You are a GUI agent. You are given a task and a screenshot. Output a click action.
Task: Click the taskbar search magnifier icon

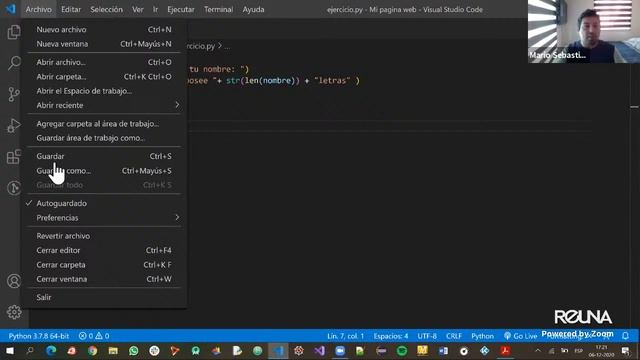coord(30,351)
